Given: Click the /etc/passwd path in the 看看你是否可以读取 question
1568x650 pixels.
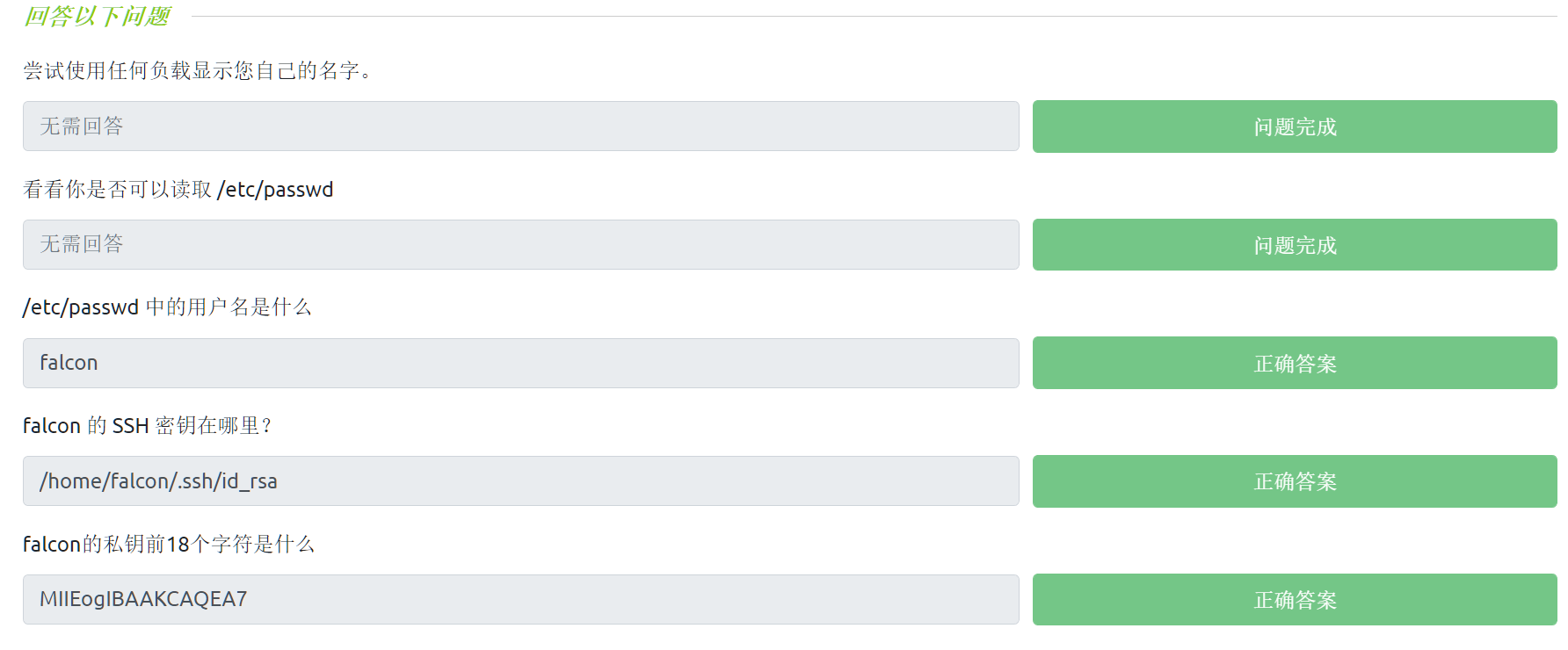Looking at the screenshot, I should [275, 189].
